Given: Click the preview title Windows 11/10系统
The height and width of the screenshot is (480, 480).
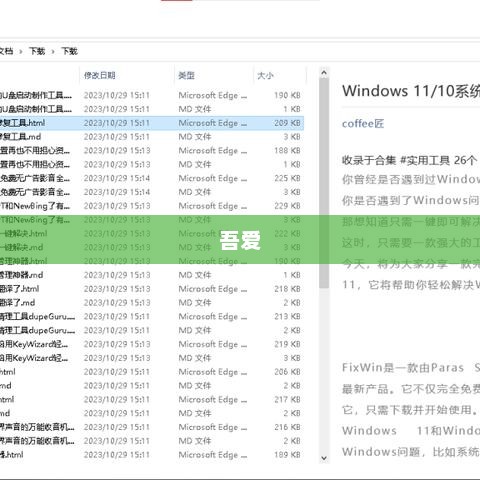Looking at the screenshot, I should [x=411, y=91].
